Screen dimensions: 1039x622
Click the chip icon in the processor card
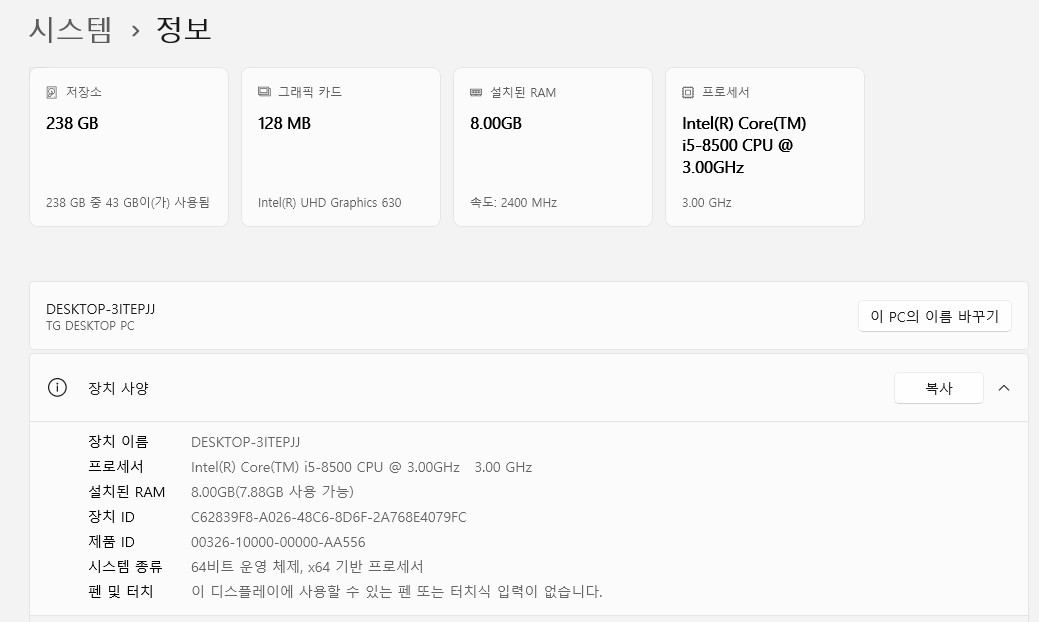[x=686, y=91]
